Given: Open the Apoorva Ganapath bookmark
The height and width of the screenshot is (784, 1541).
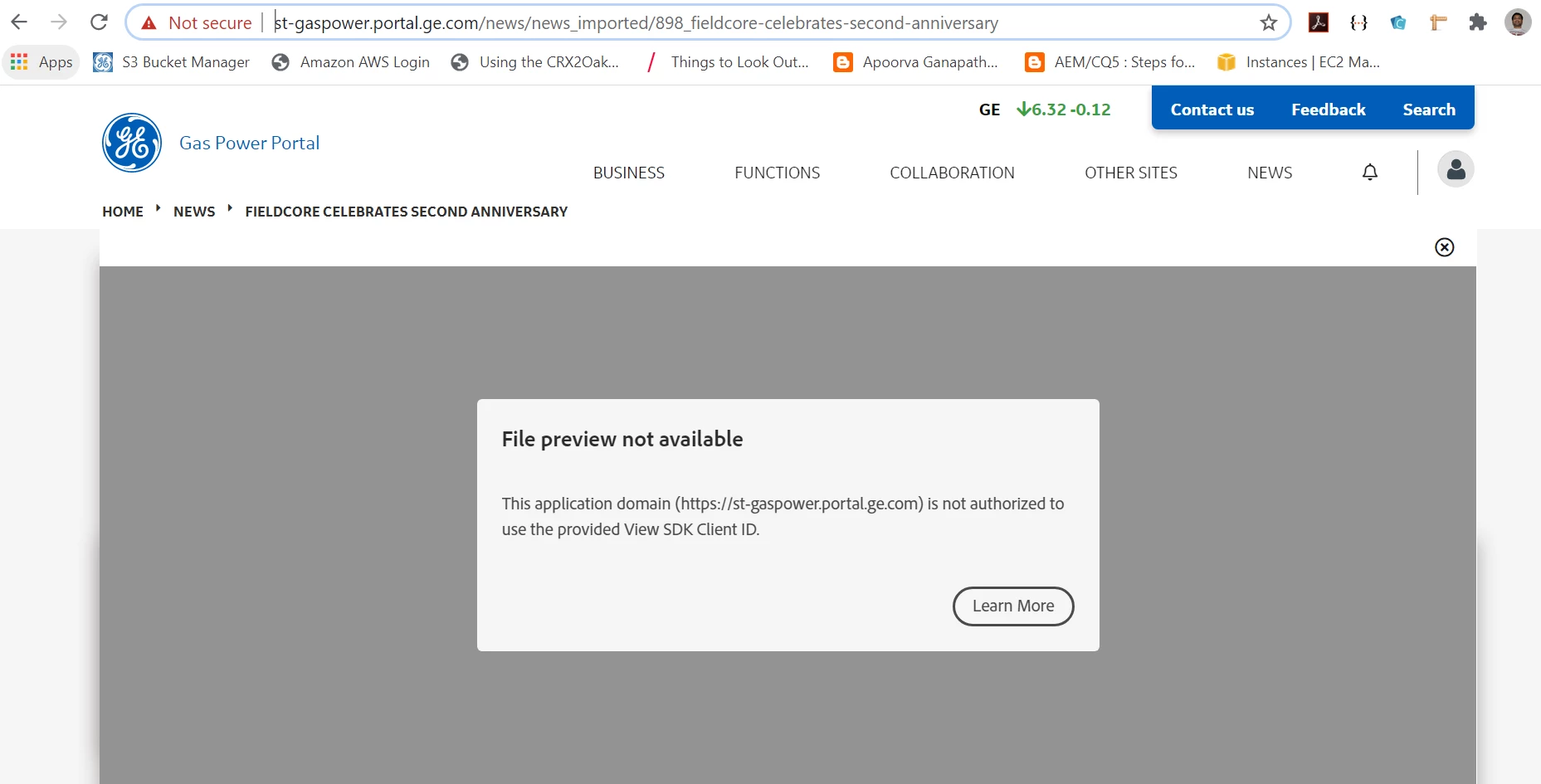Looking at the screenshot, I should (x=916, y=62).
